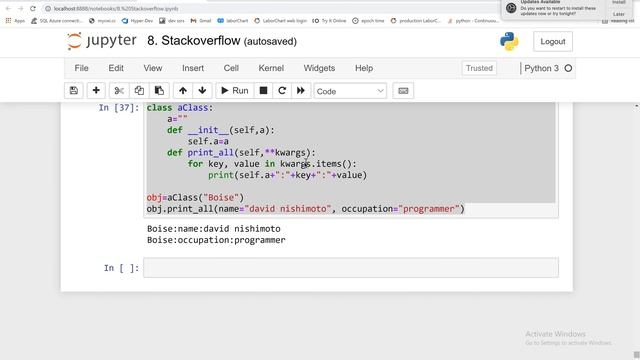Image resolution: width=640 pixels, height=360 pixels.
Task: Click the class aClass code line
Action: 180,108
